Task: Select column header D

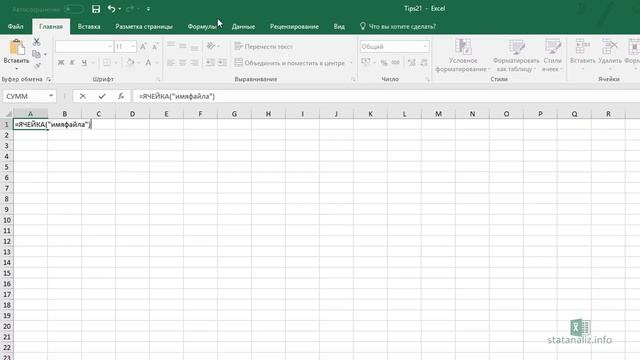Action: pyautogui.click(x=132, y=114)
